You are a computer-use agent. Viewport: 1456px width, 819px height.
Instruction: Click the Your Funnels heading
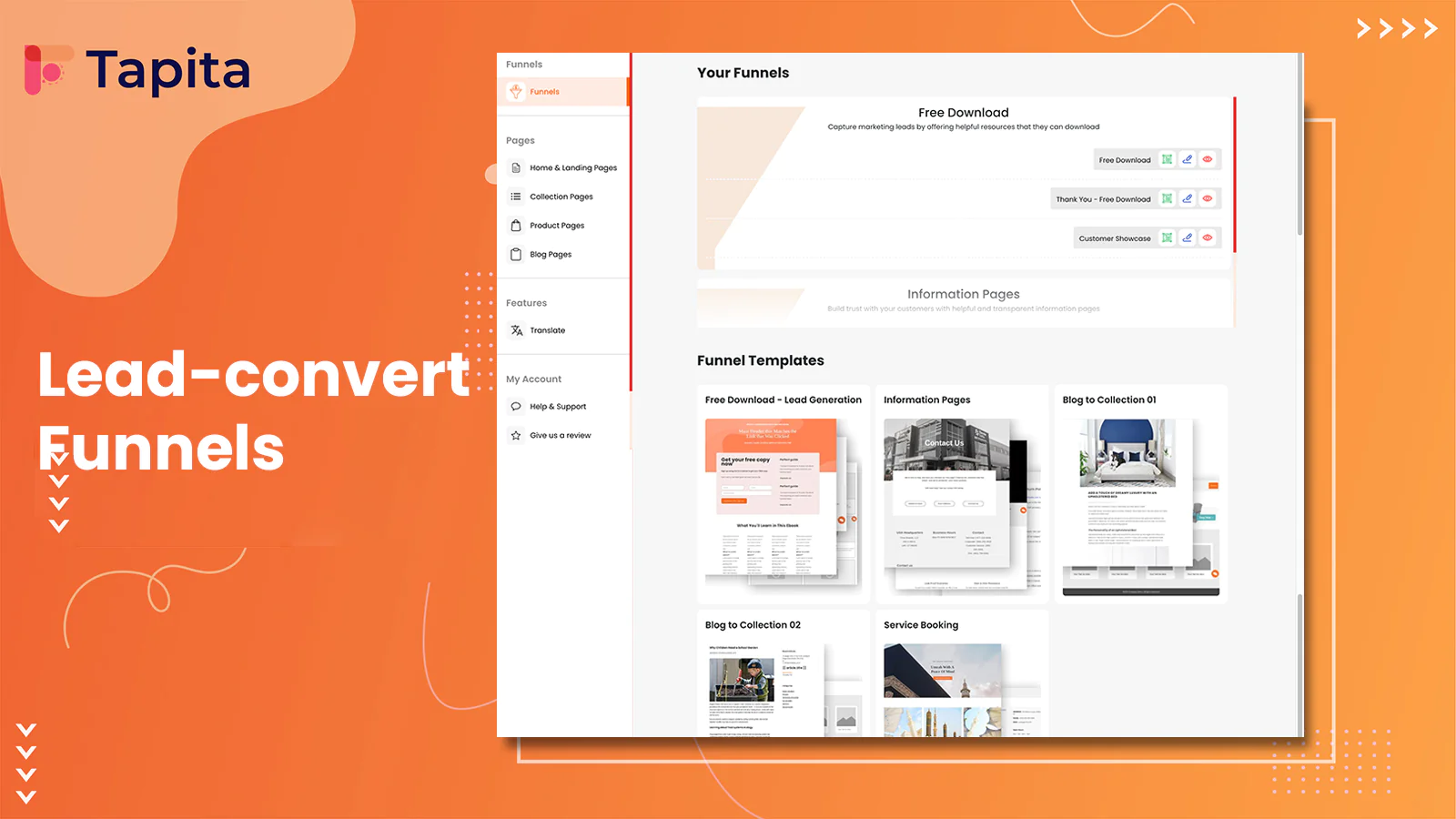[743, 73]
